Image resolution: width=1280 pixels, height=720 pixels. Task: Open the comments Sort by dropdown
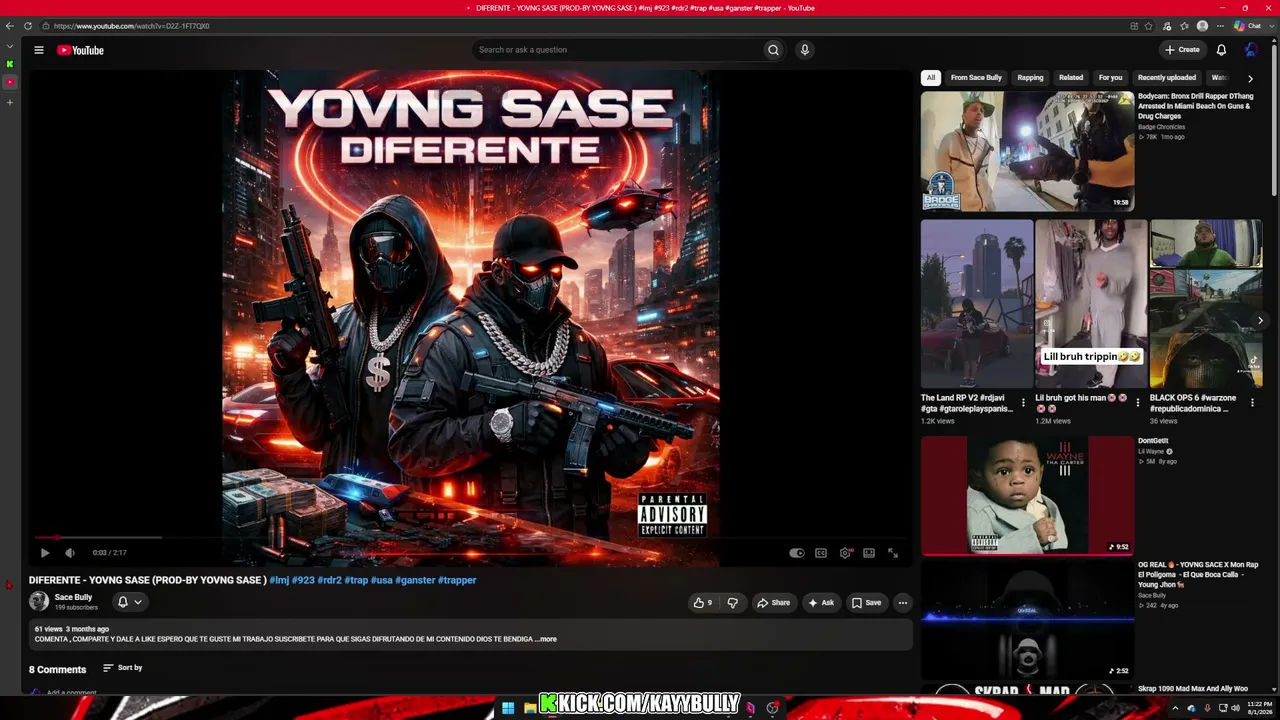123,668
